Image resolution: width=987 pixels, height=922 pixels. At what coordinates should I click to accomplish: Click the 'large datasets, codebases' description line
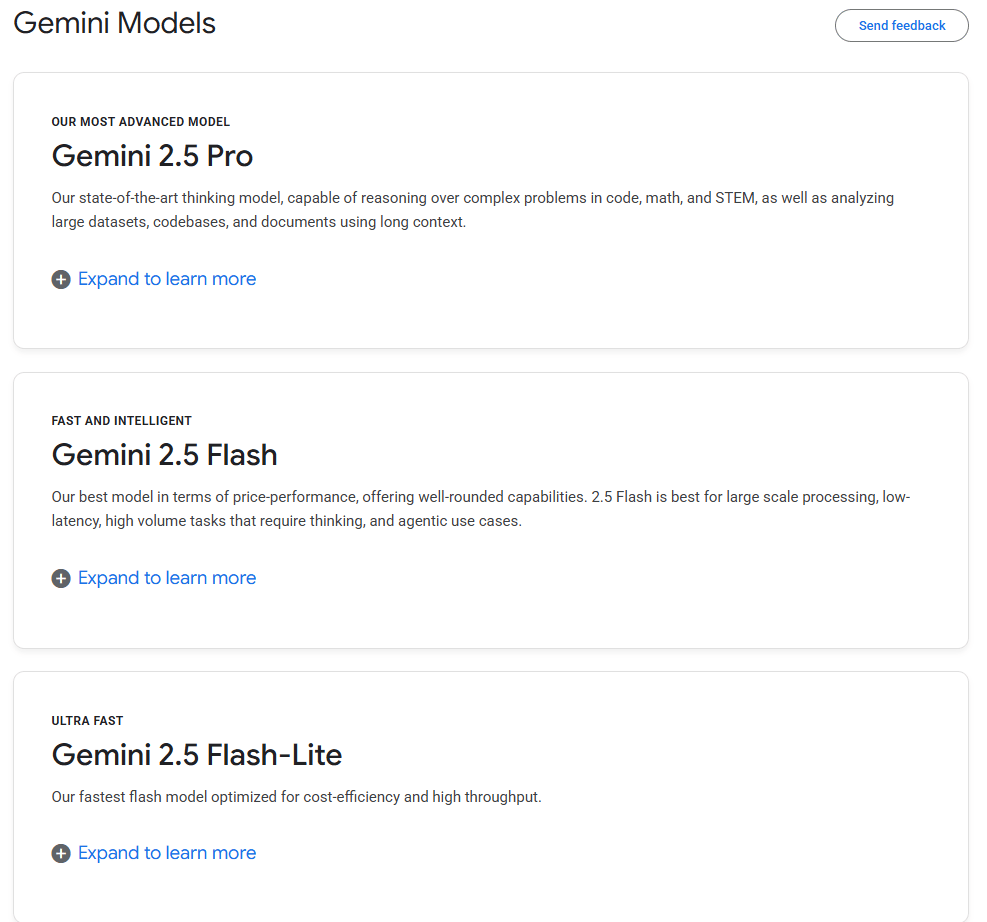pos(259,222)
